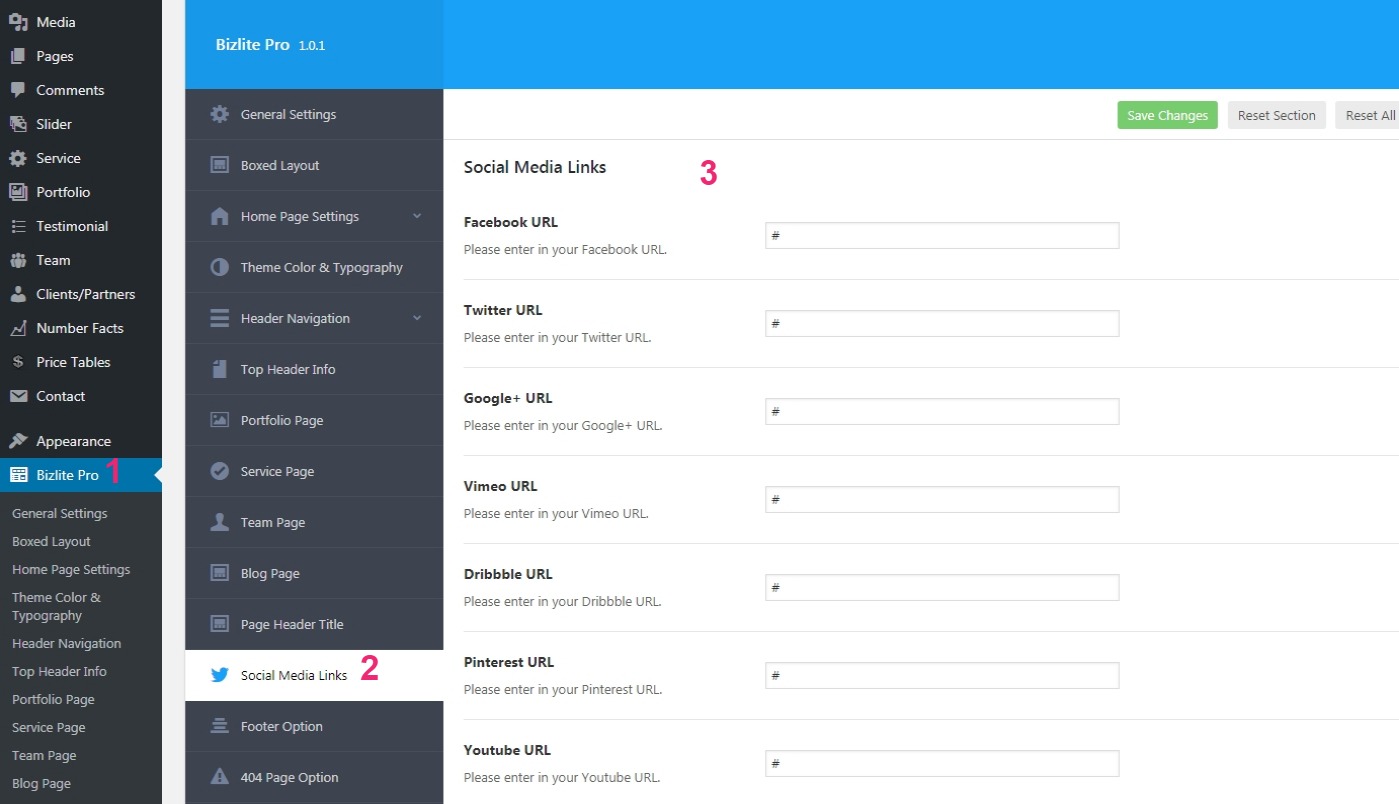Viewport: 1399px width, 804px height.
Task: Click the Theme Color half-circle icon
Action: (x=220, y=267)
